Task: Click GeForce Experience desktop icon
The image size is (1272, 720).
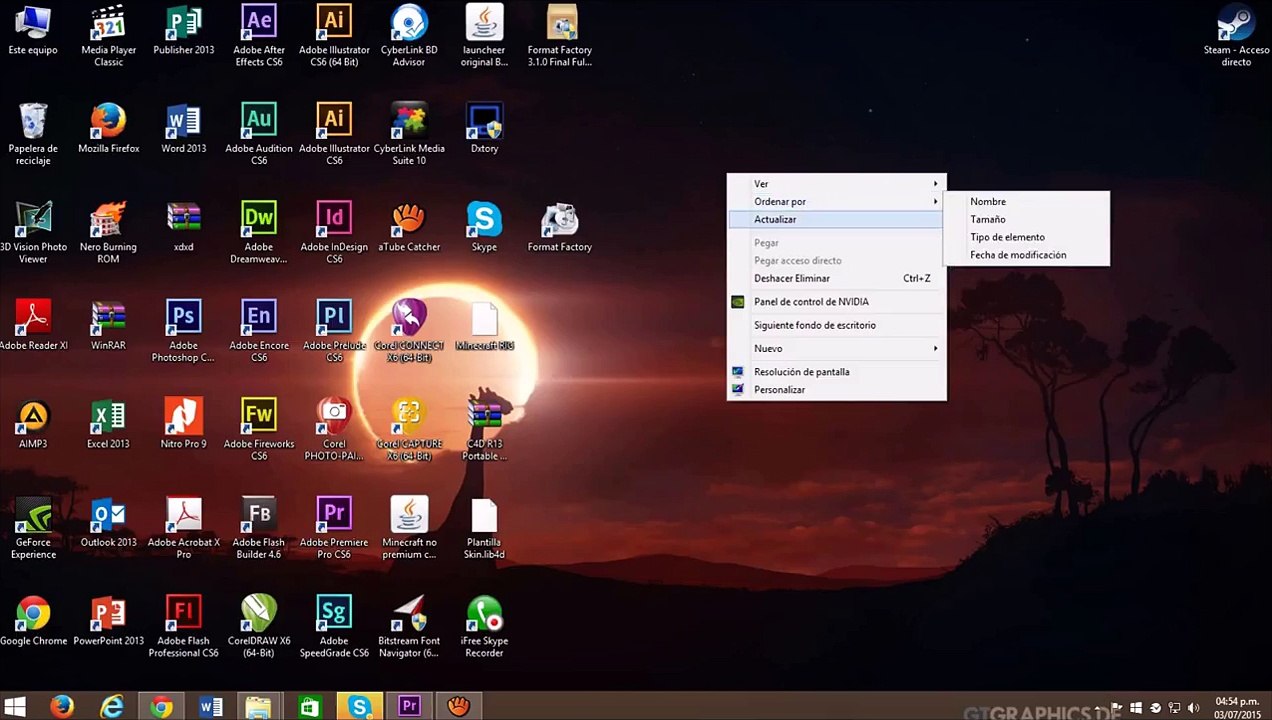Action: tap(33, 528)
